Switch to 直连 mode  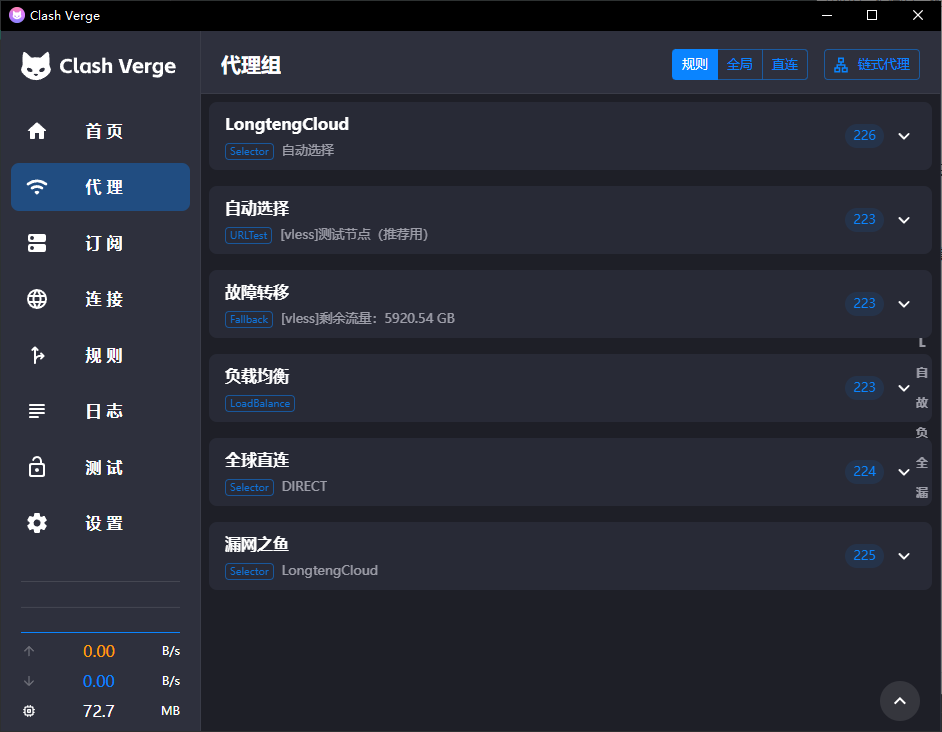(785, 64)
